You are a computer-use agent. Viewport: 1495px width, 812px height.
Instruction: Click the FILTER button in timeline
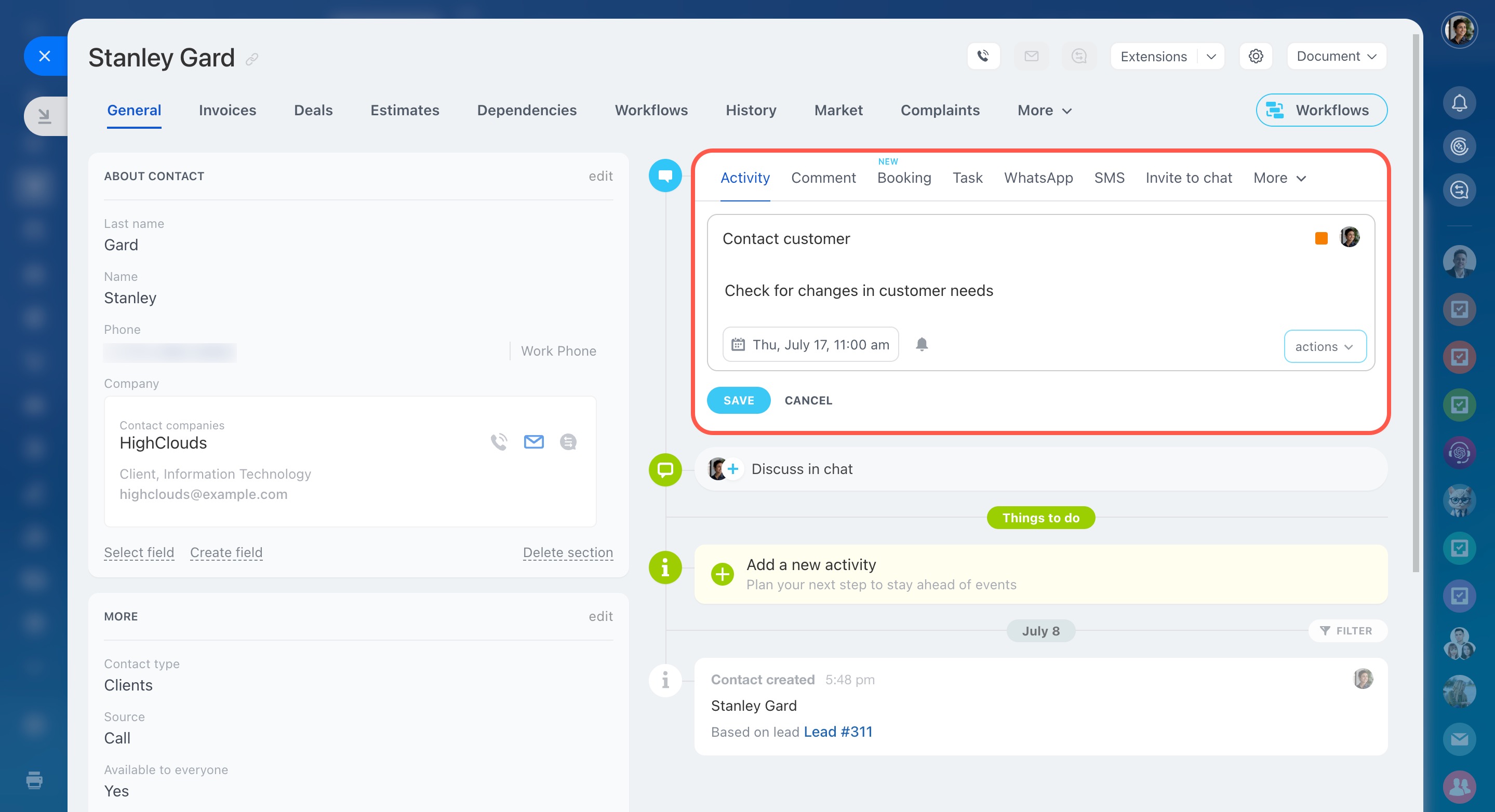(1346, 630)
